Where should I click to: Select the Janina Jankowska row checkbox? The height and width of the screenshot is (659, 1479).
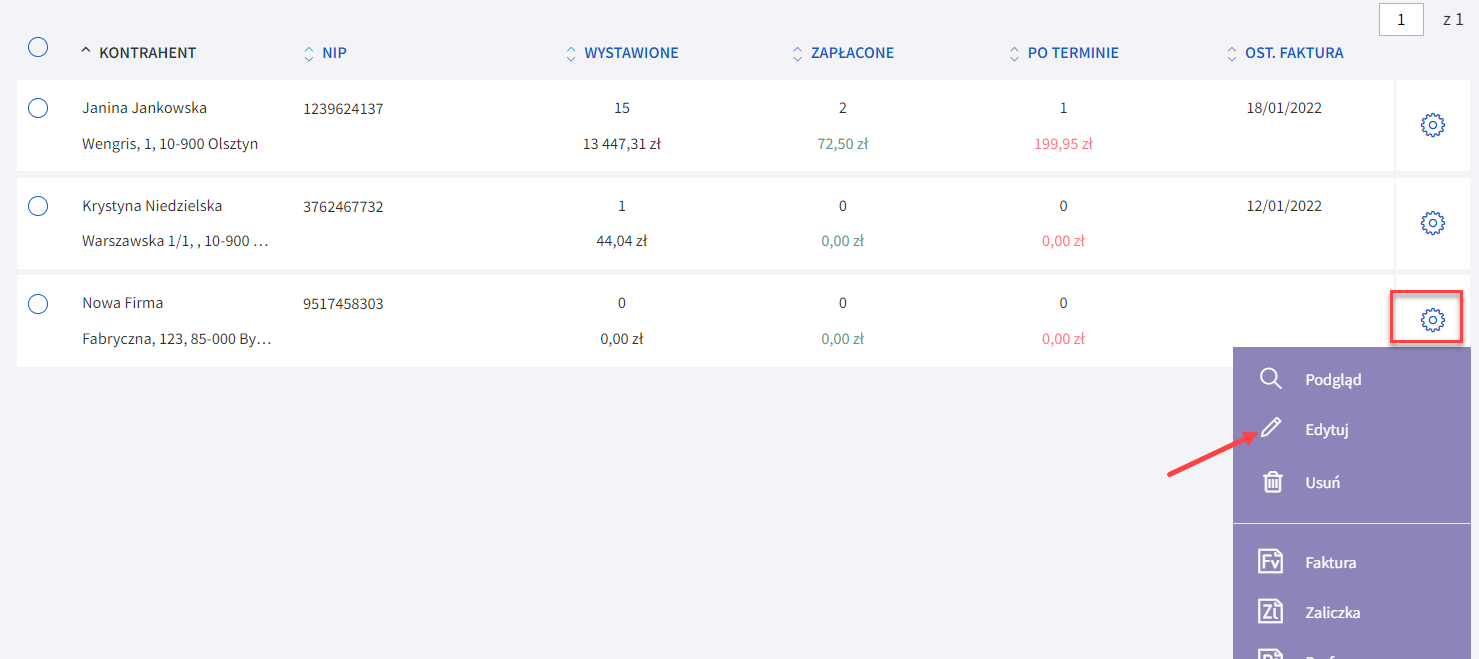pyautogui.click(x=38, y=108)
